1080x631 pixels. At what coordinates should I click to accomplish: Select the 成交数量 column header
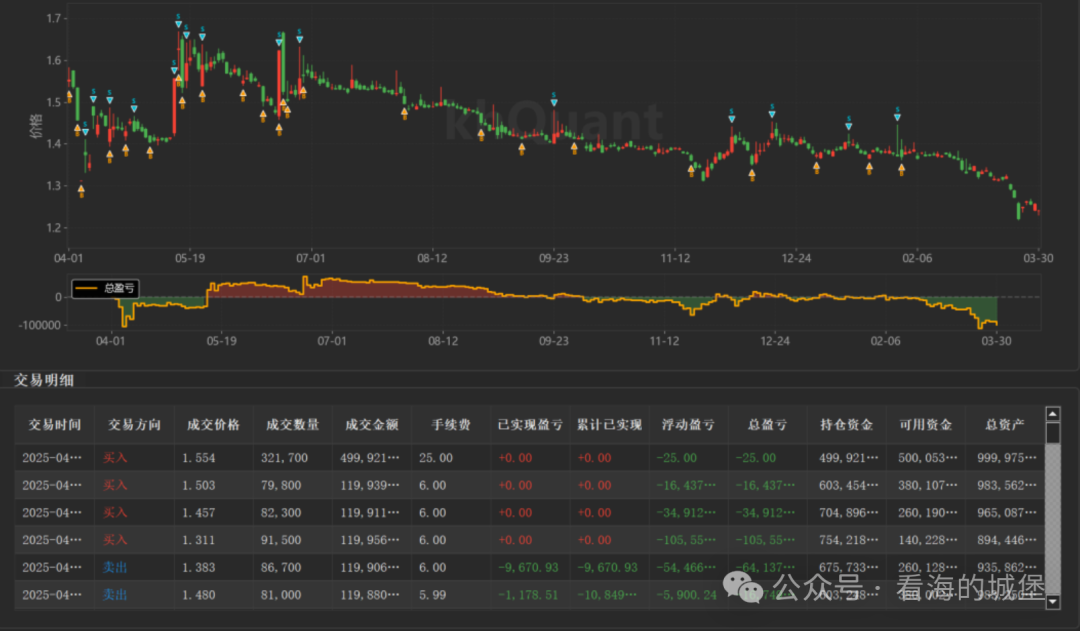click(293, 425)
